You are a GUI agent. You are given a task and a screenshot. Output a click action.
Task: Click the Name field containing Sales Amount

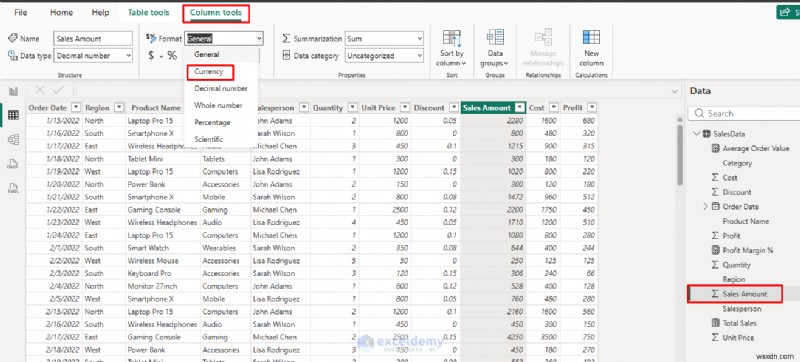tap(93, 38)
